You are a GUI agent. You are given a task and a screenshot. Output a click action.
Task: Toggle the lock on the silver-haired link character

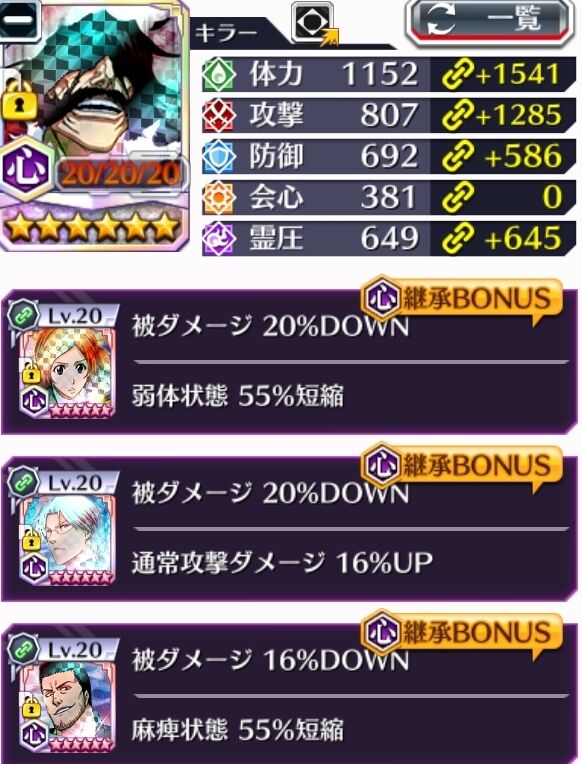[x=31, y=540]
